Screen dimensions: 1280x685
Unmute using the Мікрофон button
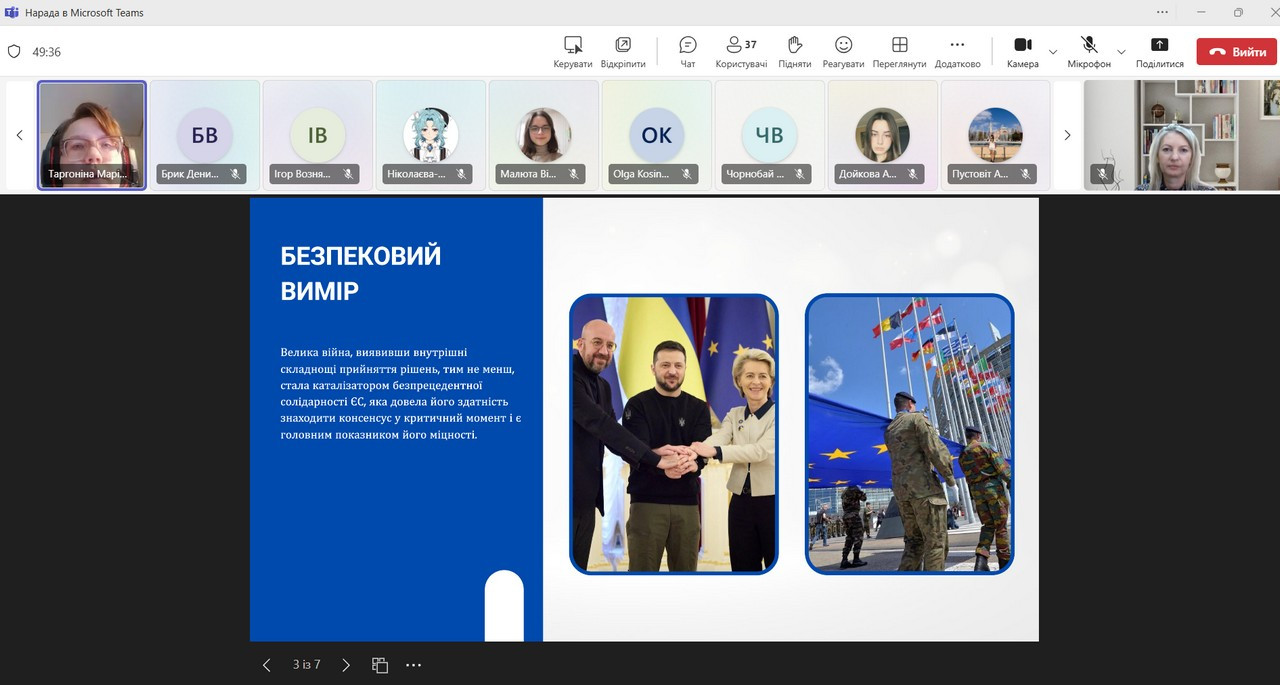(1089, 51)
